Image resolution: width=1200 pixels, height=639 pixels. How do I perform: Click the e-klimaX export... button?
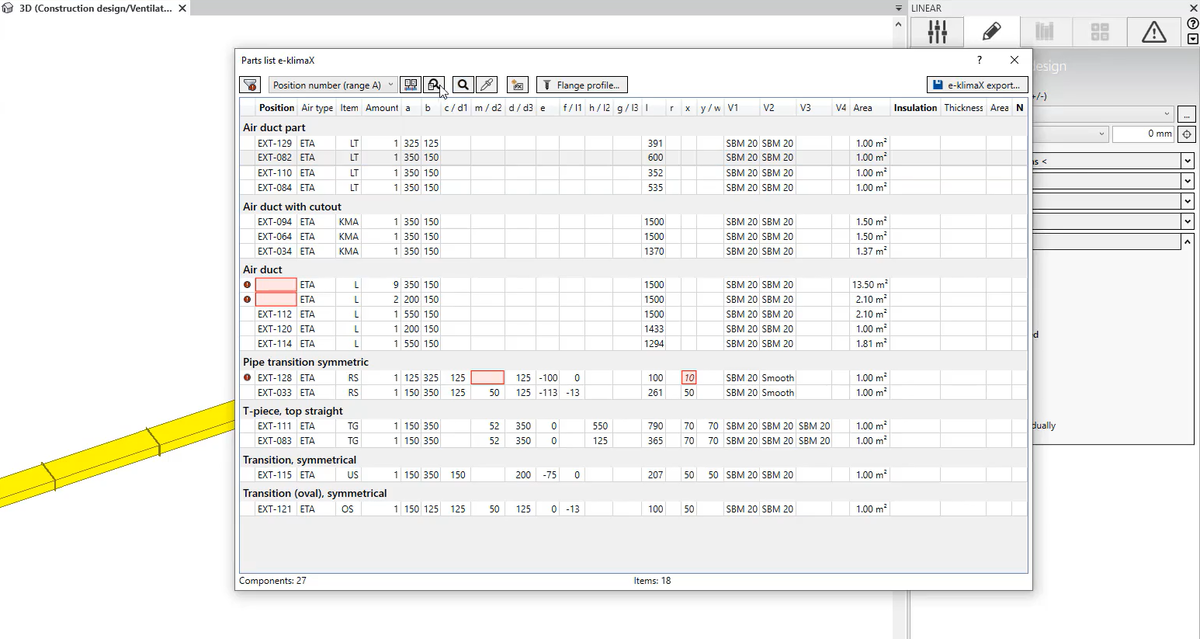(977, 85)
